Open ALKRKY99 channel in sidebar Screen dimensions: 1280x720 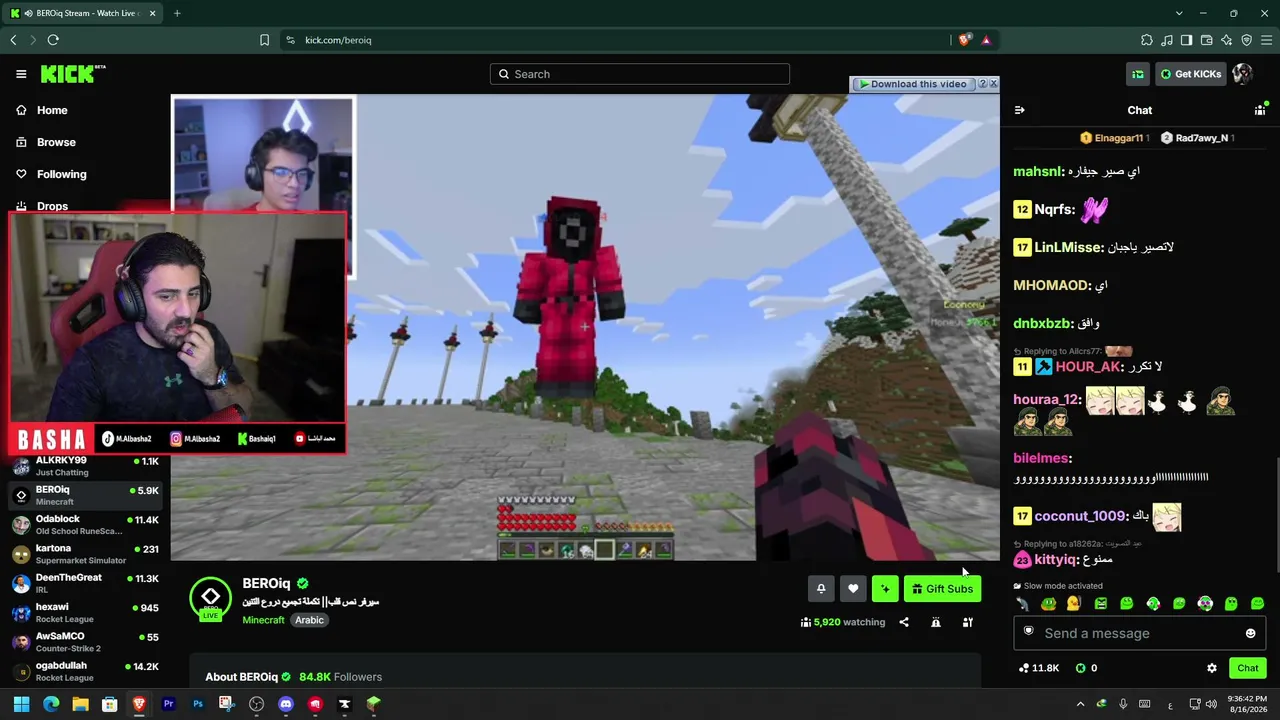[x=85, y=466]
